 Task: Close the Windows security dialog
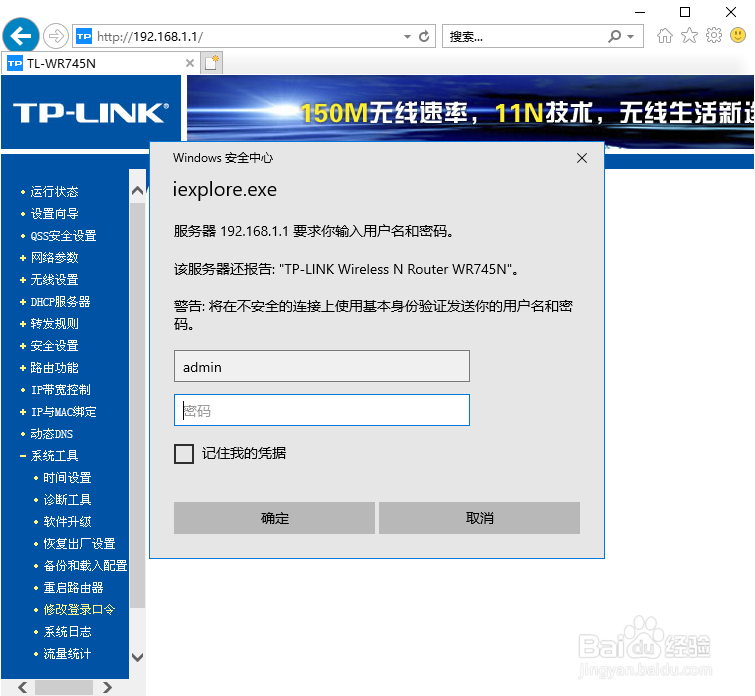pos(582,158)
